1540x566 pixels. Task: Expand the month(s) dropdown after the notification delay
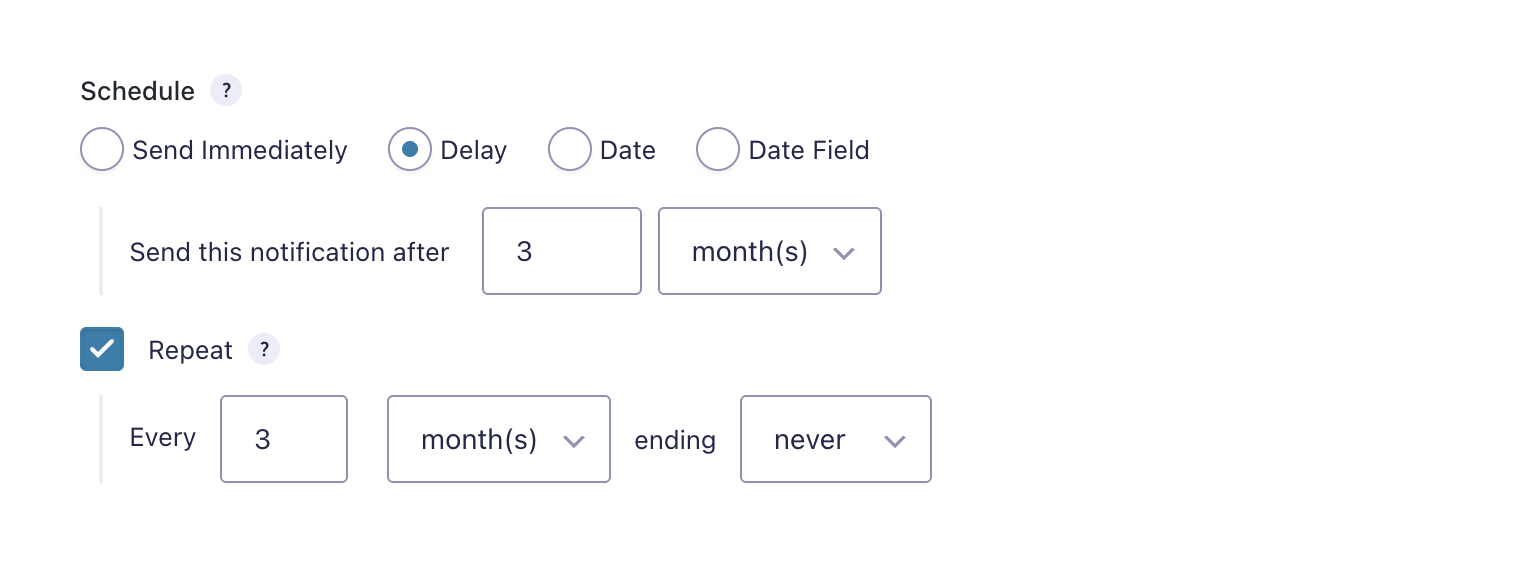point(768,252)
